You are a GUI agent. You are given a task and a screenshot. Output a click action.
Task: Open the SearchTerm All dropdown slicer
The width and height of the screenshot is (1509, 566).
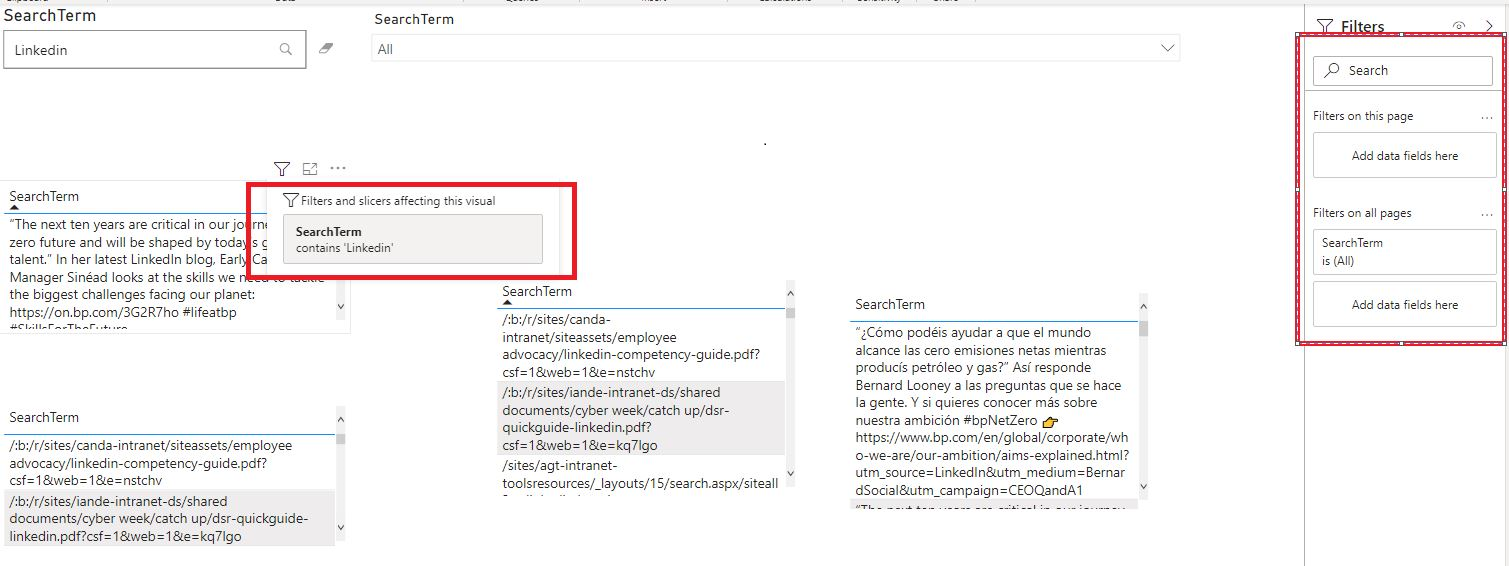tap(776, 48)
